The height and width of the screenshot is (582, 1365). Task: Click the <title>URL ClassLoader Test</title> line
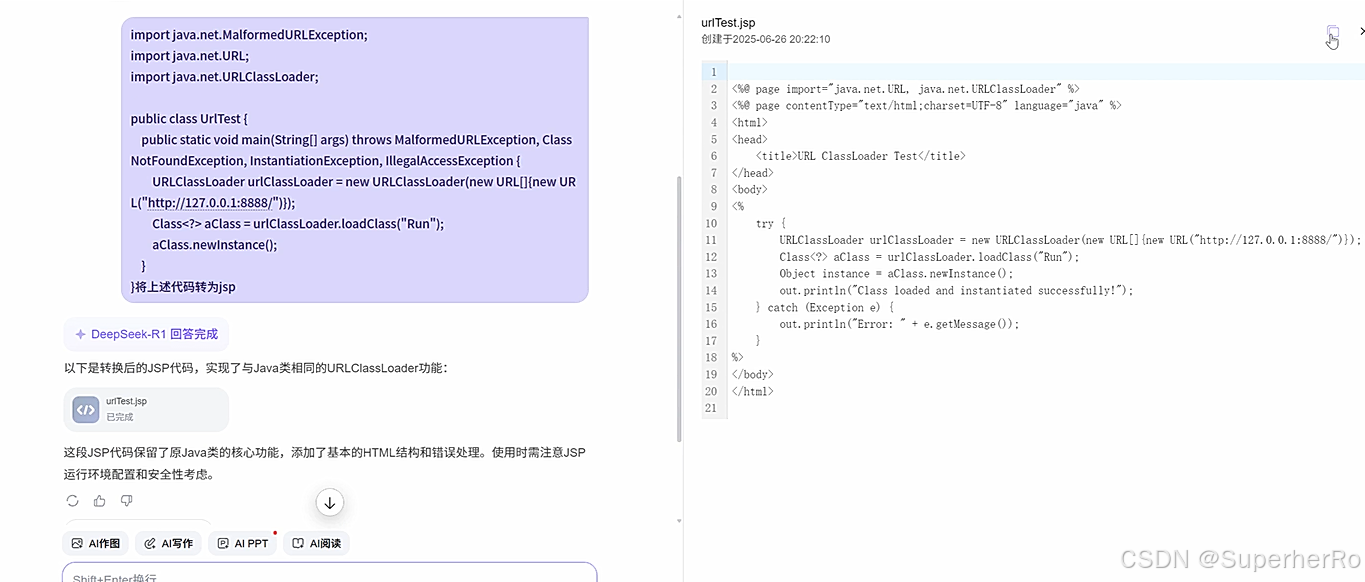[x=861, y=156]
